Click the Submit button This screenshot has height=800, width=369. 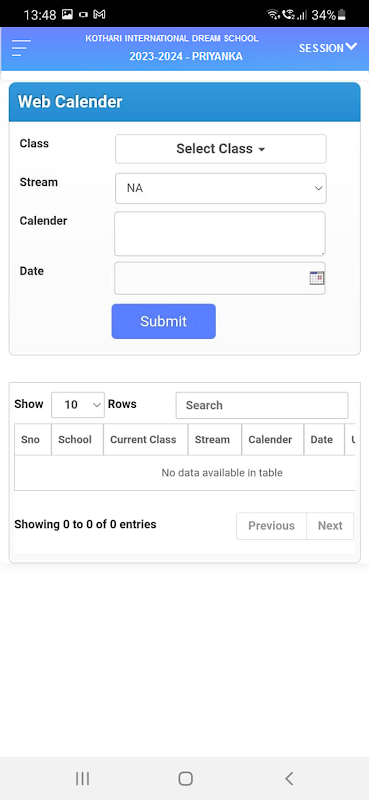(163, 321)
